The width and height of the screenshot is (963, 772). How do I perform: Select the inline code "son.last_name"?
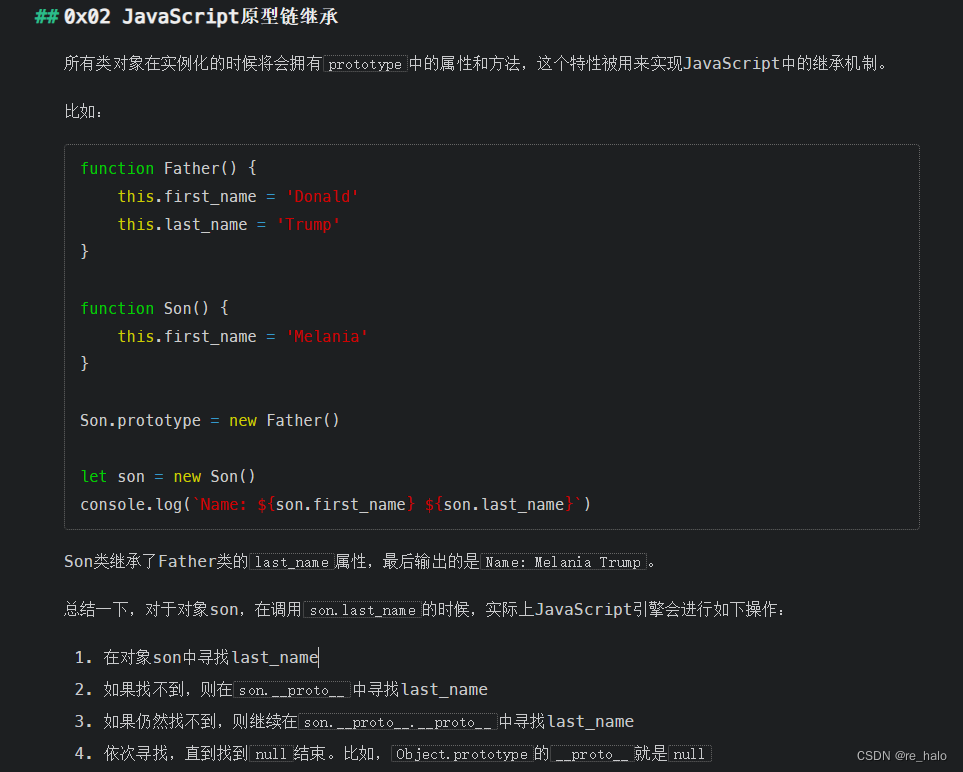coord(361,609)
